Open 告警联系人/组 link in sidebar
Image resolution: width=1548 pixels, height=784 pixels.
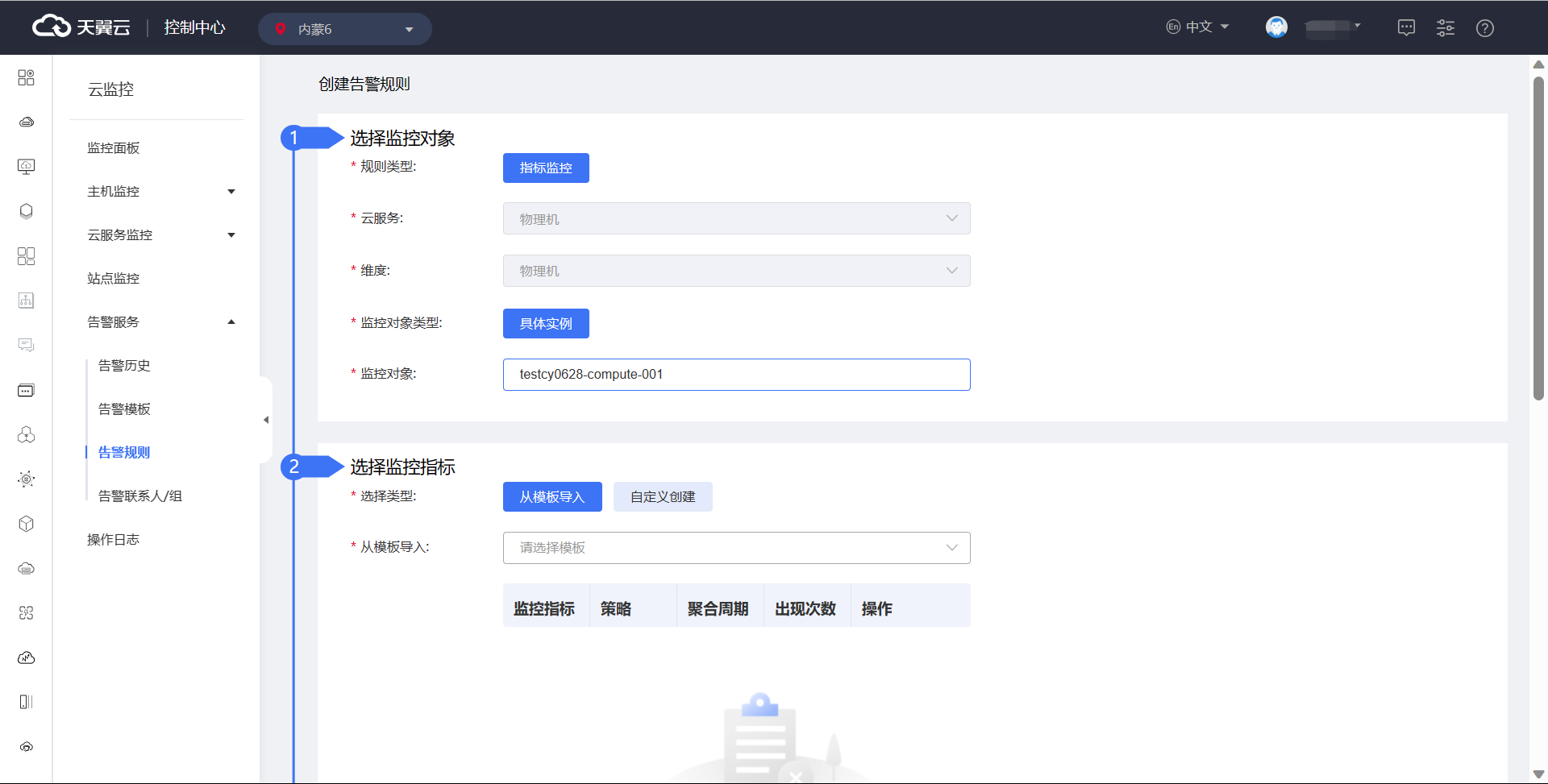(x=140, y=496)
